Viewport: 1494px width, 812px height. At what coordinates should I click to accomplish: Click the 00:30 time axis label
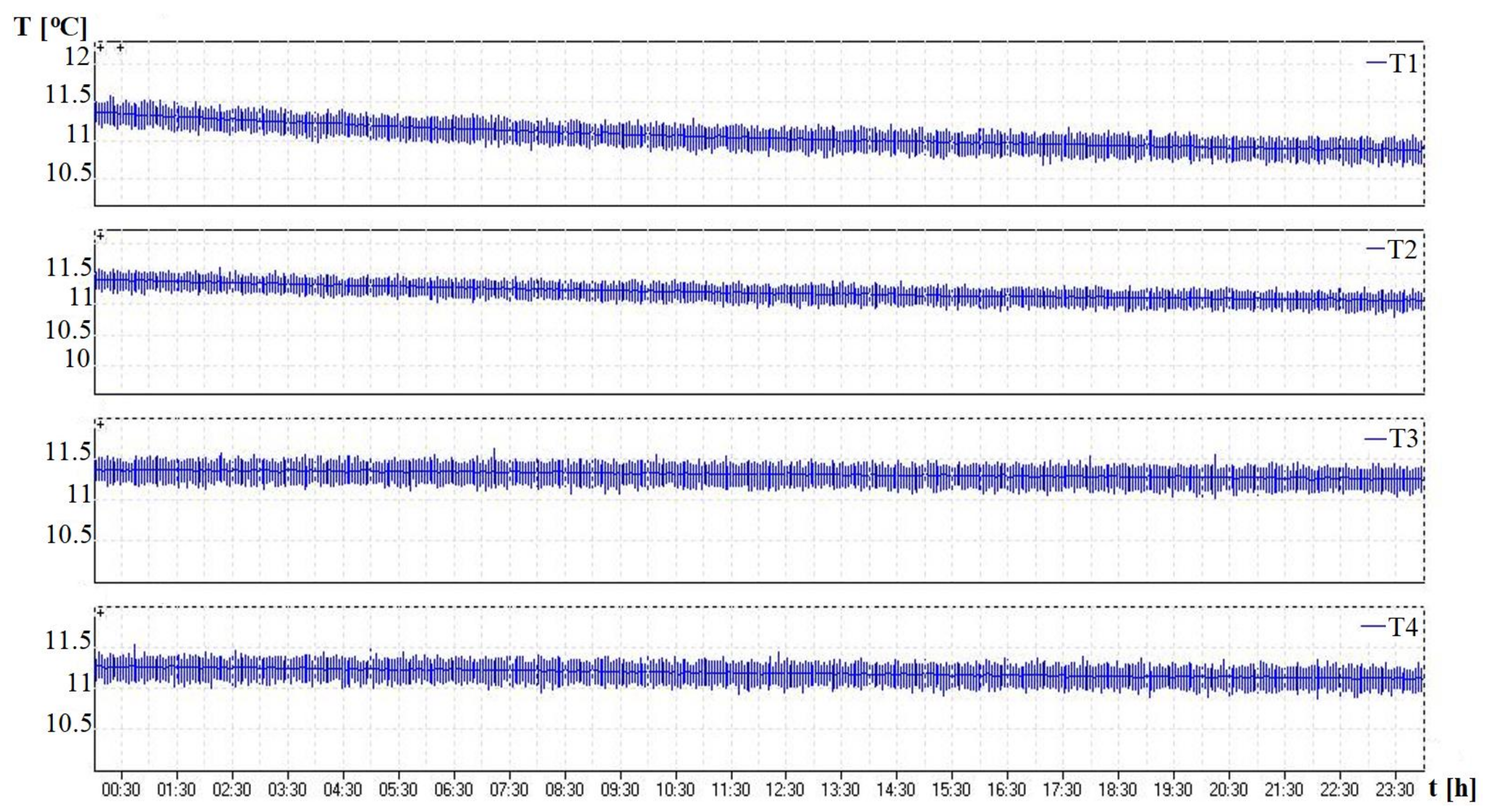120,789
